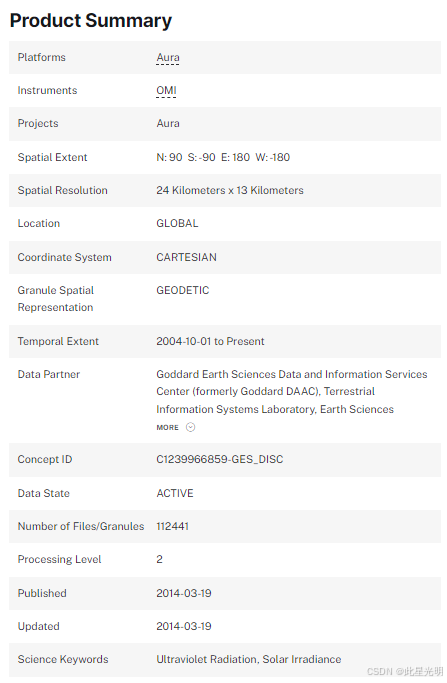
Task: Click the CARTESIAN coordinate system value
Action: pyautogui.click(x=186, y=257)
